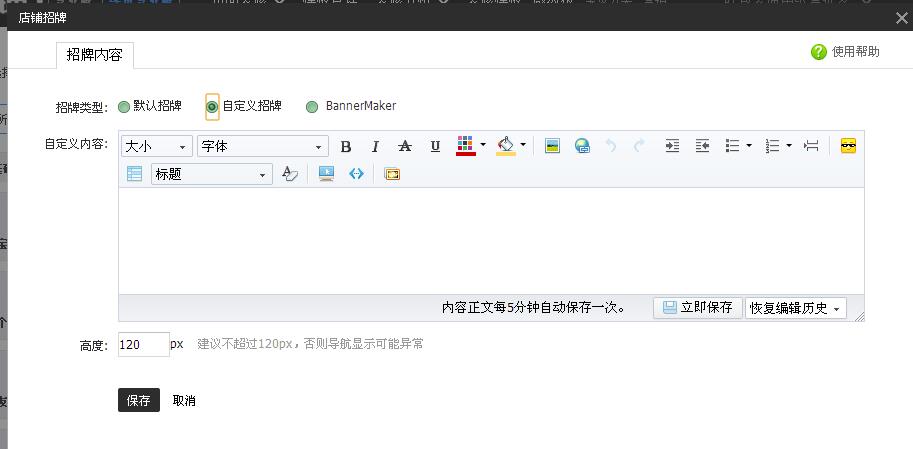
Task: Apply underline formatting
Action: (x=435, y=147)
